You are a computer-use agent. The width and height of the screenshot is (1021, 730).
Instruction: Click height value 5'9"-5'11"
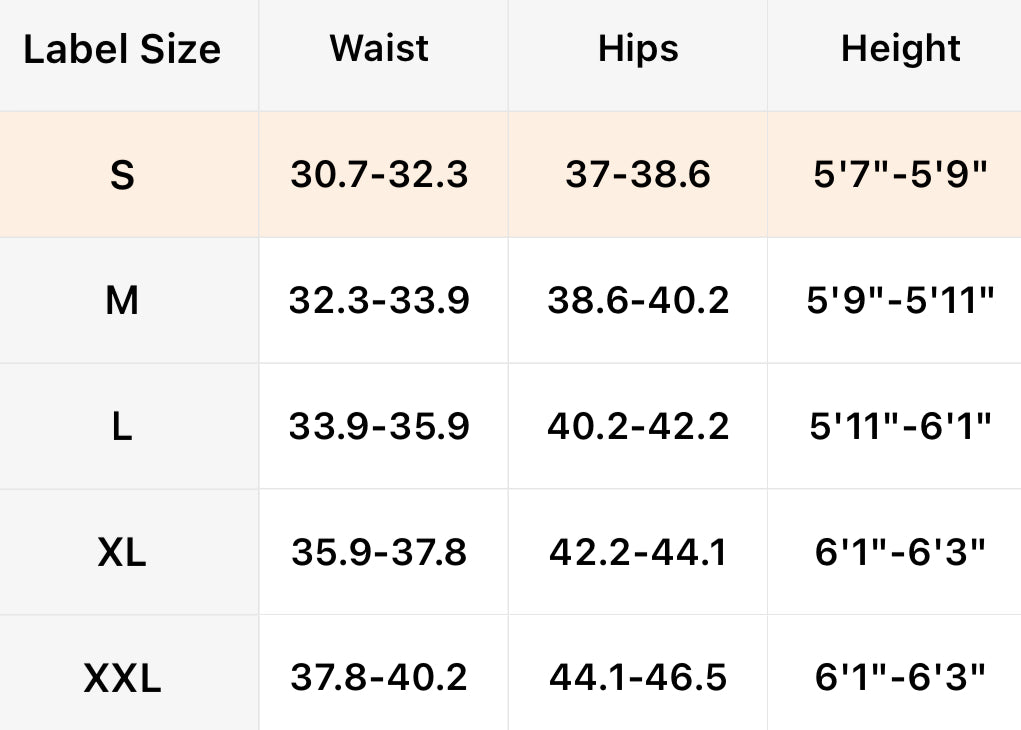pyautogui.click(x=900, y=300)
